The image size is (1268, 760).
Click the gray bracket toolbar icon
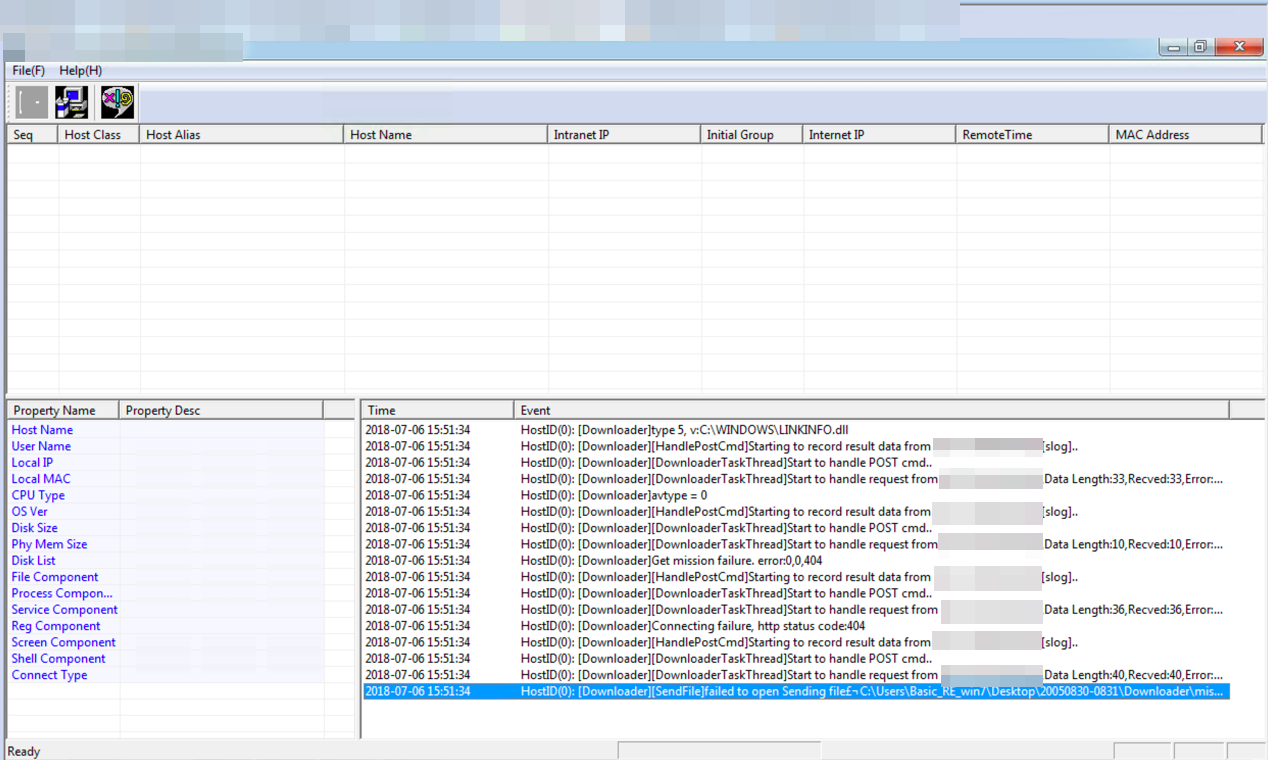[32, 102]
